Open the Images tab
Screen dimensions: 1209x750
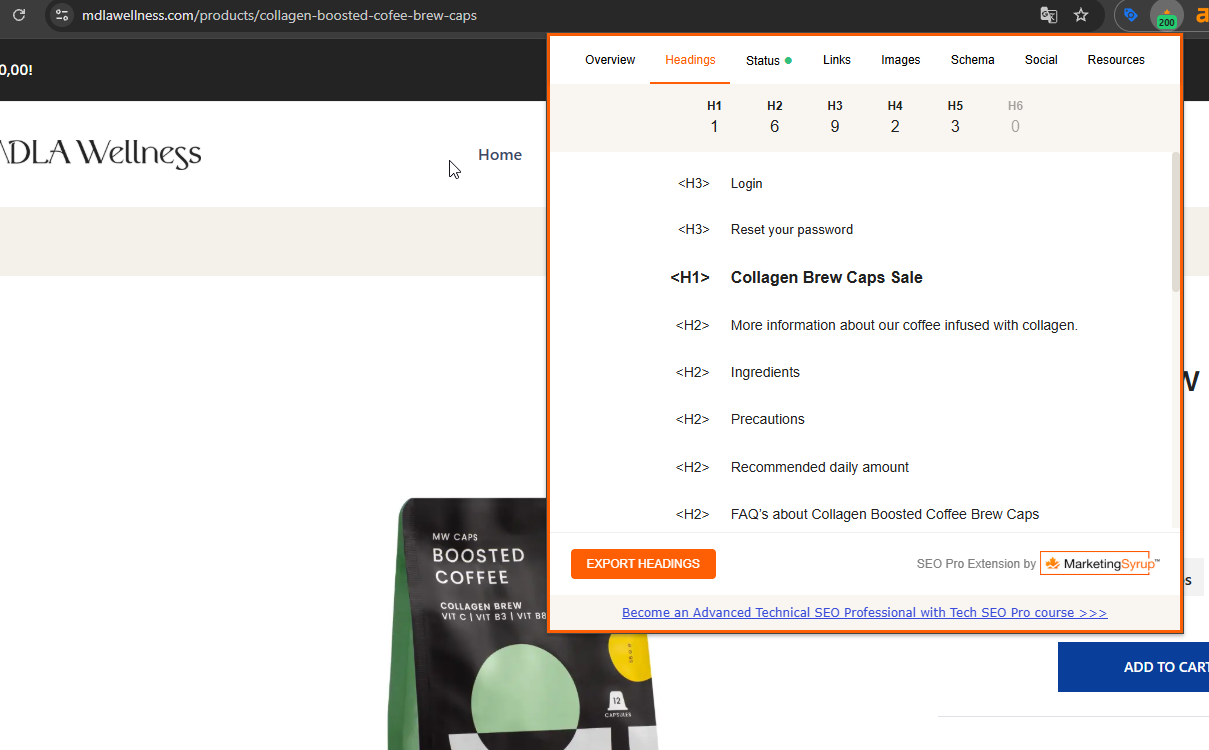click(900, 60)
